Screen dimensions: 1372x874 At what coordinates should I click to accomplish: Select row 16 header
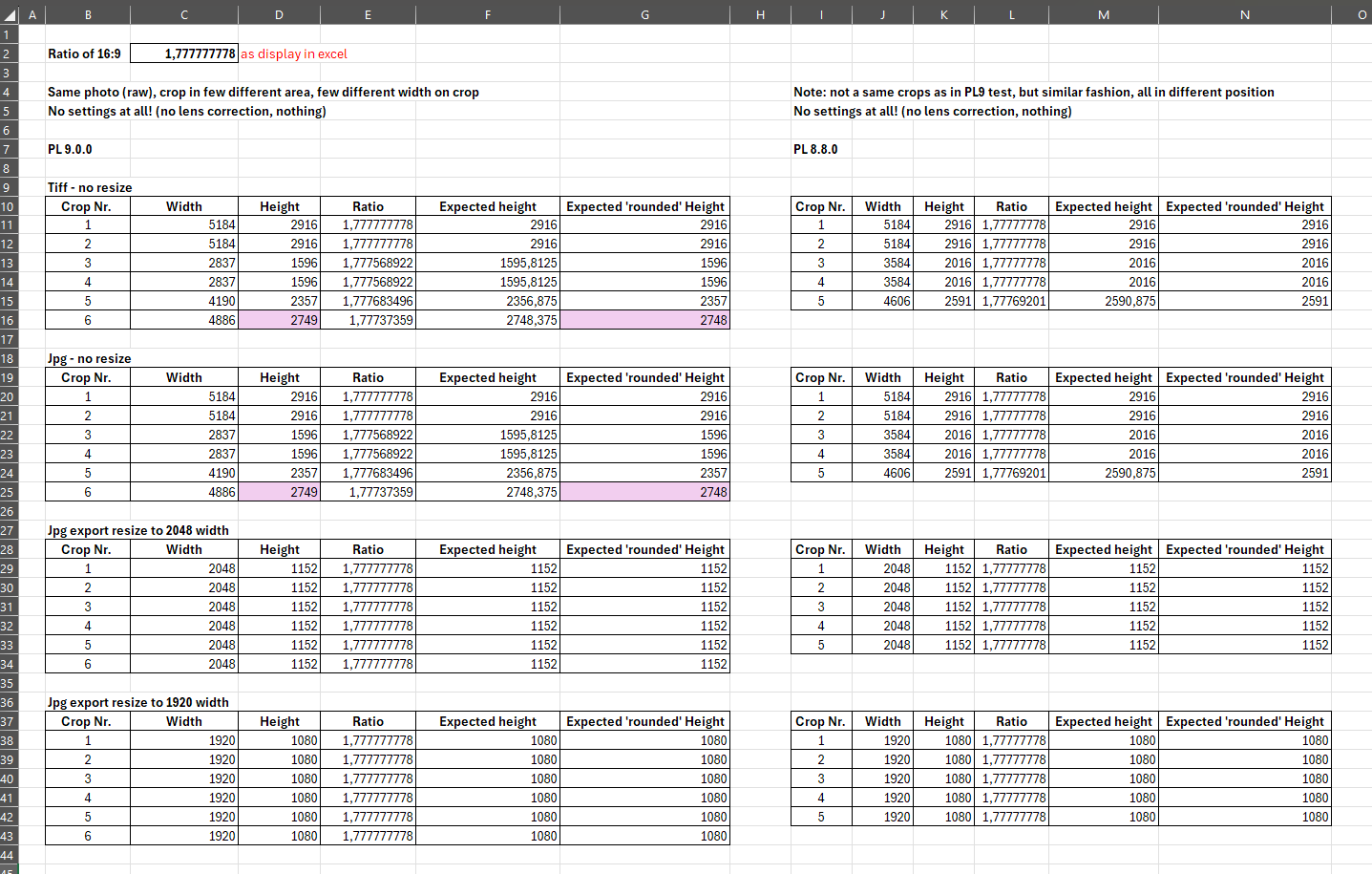click(x=8, y=321)
